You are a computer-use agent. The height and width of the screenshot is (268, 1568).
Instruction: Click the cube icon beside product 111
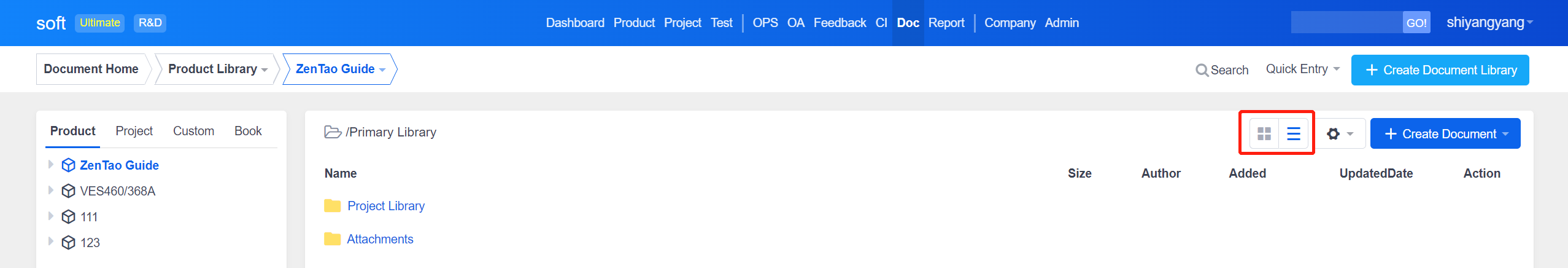tap(69, 217)
